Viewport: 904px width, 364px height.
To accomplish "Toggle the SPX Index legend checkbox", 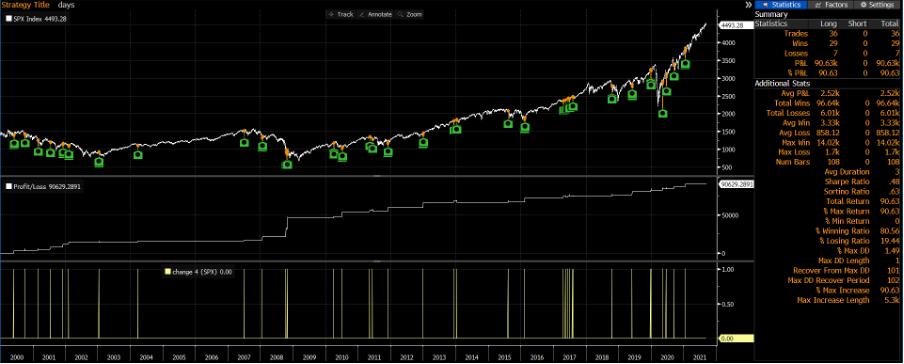I will tap(9, 18).
